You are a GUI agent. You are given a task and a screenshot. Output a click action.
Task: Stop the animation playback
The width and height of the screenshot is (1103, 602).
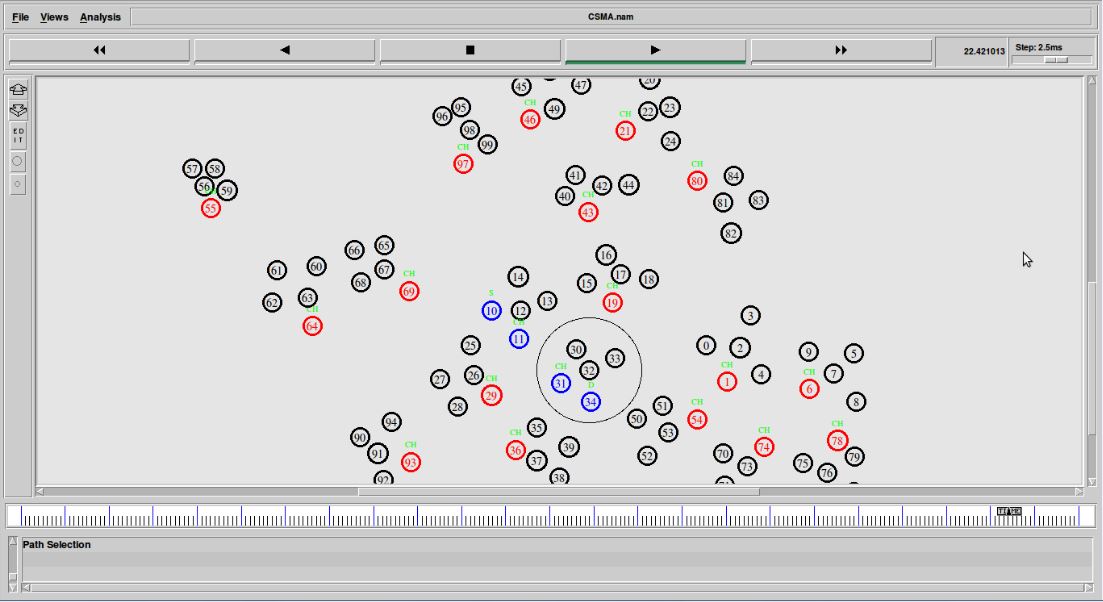pyautogui.click(x=470, y=50)
